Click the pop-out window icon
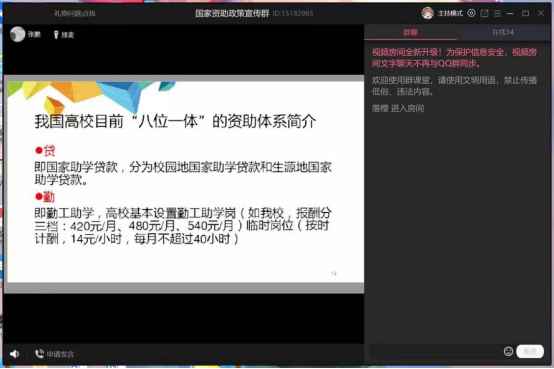 pyautogui.click(x=484, y=13)
